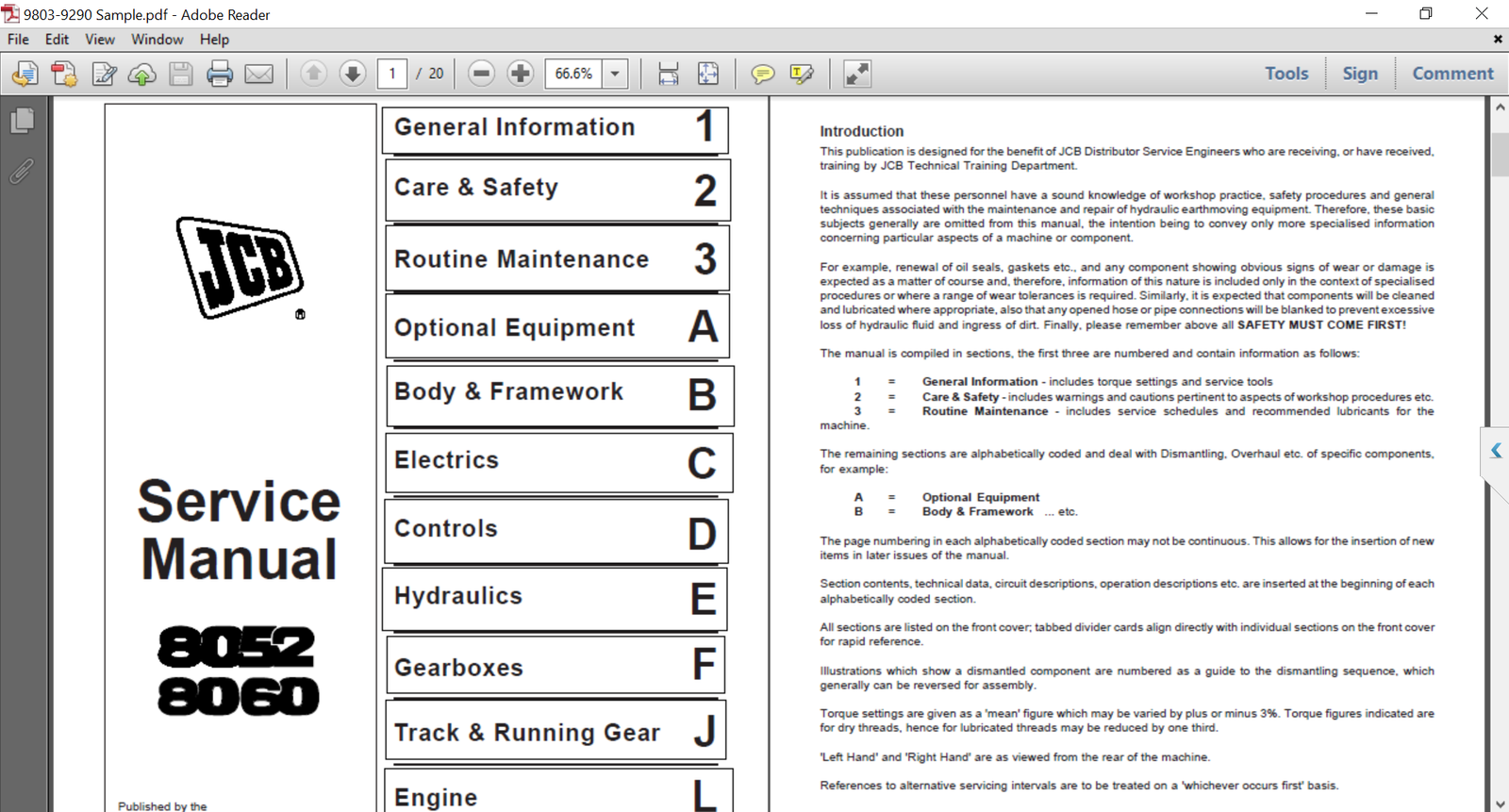Screen dimensions: 1509x812
Task: Click the Send email envelope icon
Action: [x=259, y=74]
